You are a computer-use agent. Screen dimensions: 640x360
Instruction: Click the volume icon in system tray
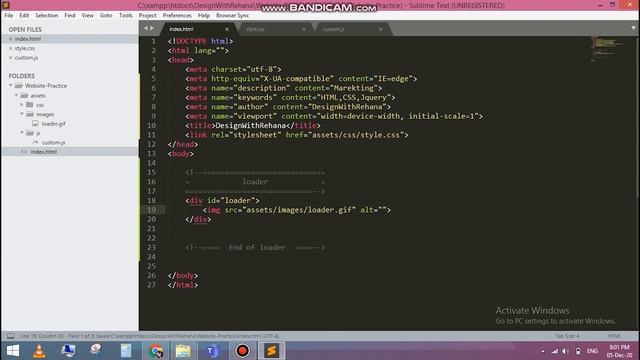coord(566,351)
